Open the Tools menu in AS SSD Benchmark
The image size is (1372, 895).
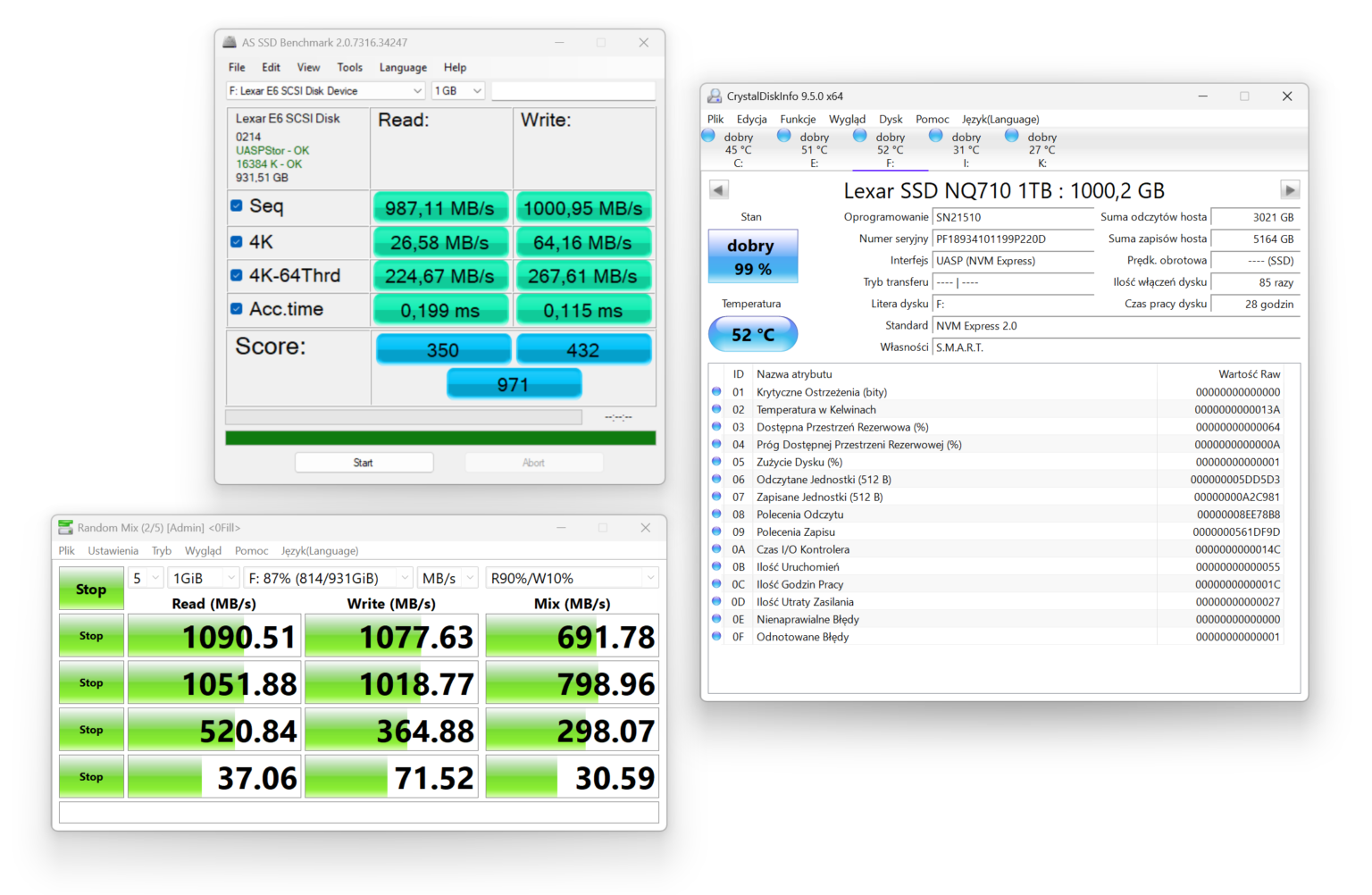349,67
